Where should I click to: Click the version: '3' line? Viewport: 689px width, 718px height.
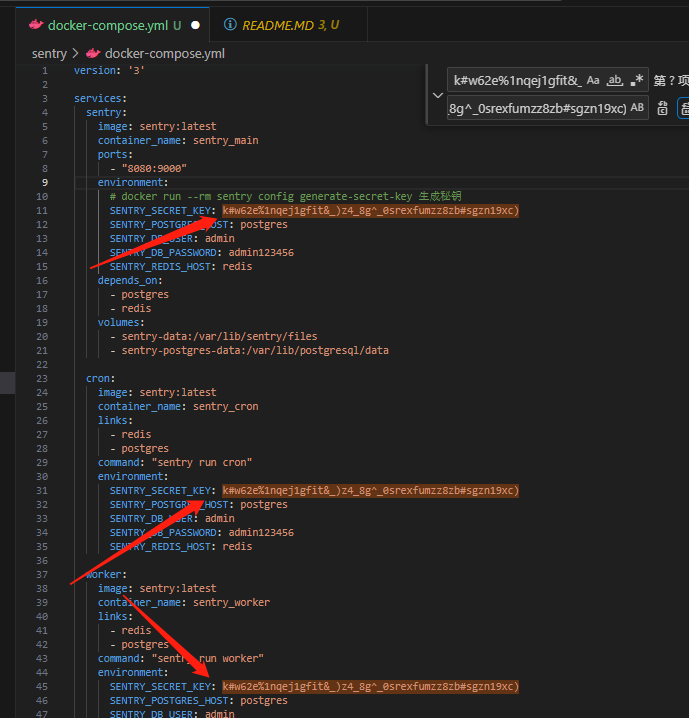(109, 71)
